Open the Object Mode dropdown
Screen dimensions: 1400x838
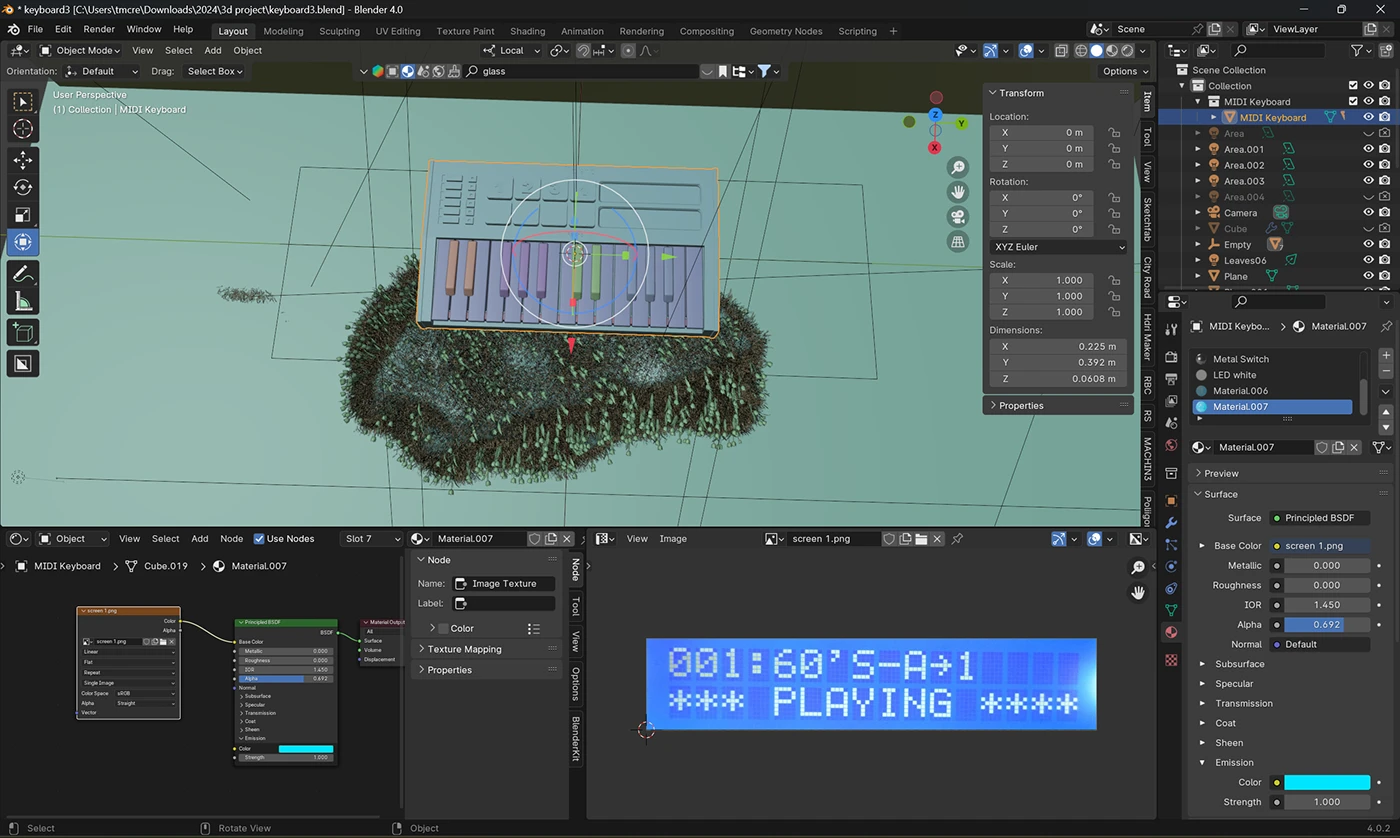tap(80, 50)
